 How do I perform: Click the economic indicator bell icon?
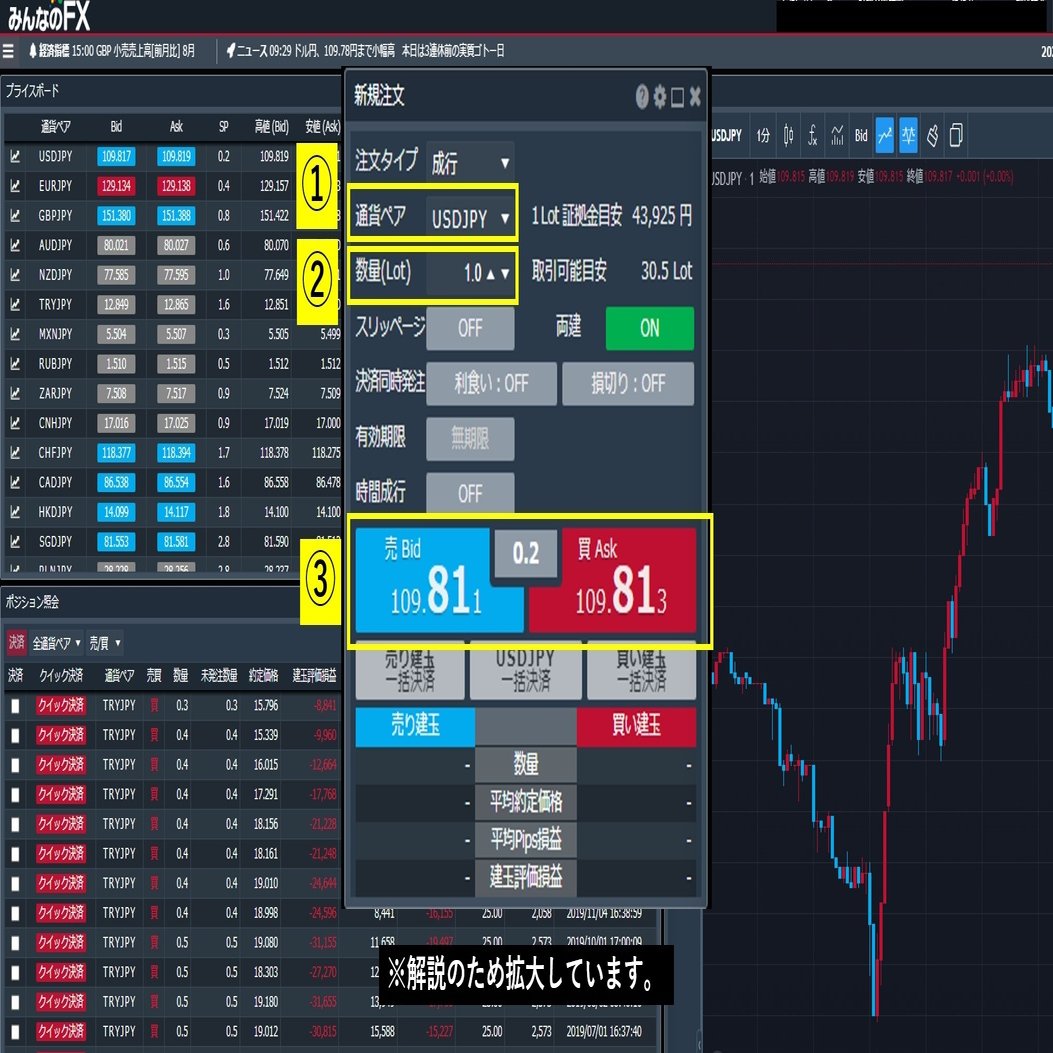[33, 51]
